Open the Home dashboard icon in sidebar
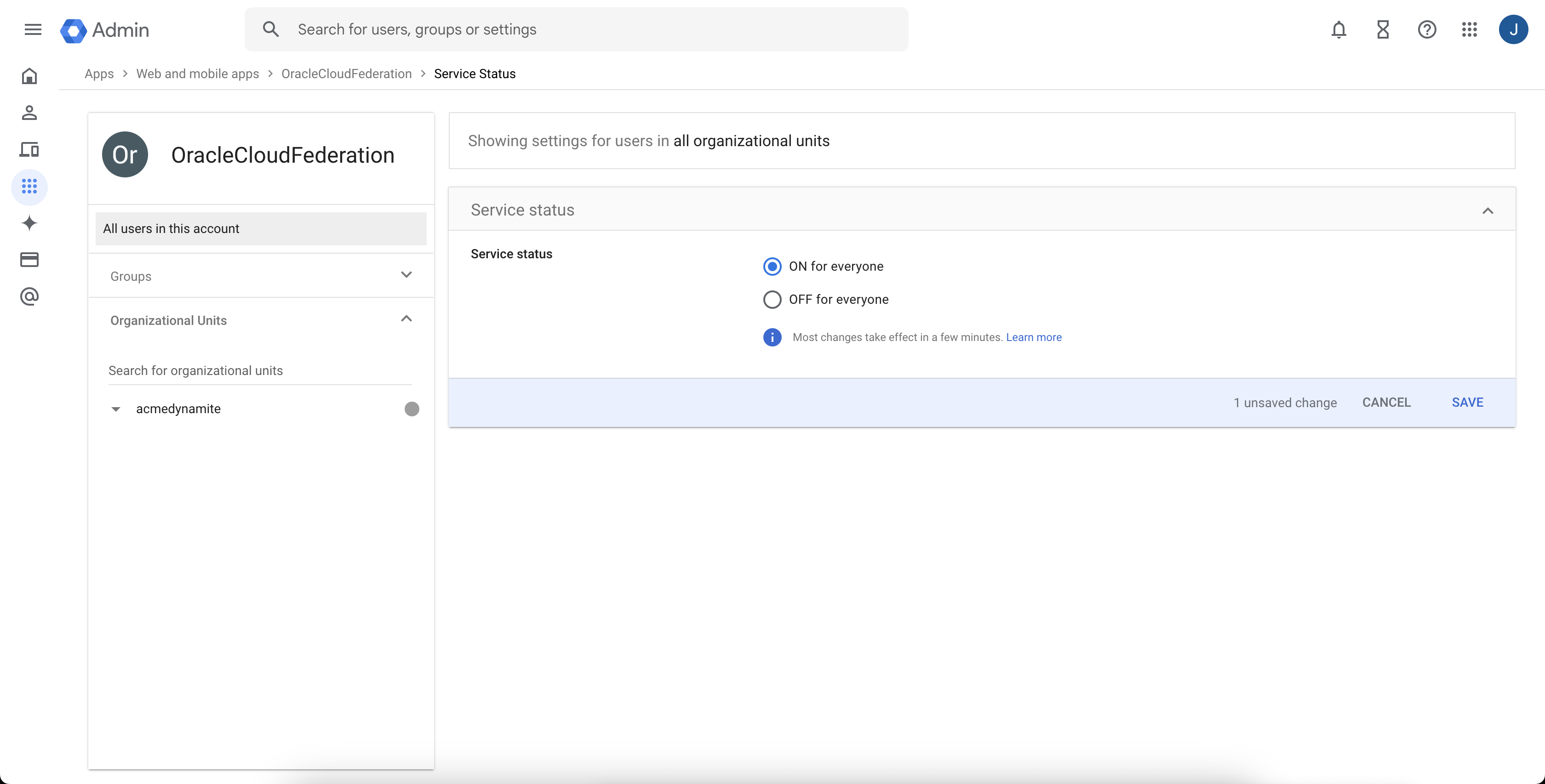 pos(29,76)
